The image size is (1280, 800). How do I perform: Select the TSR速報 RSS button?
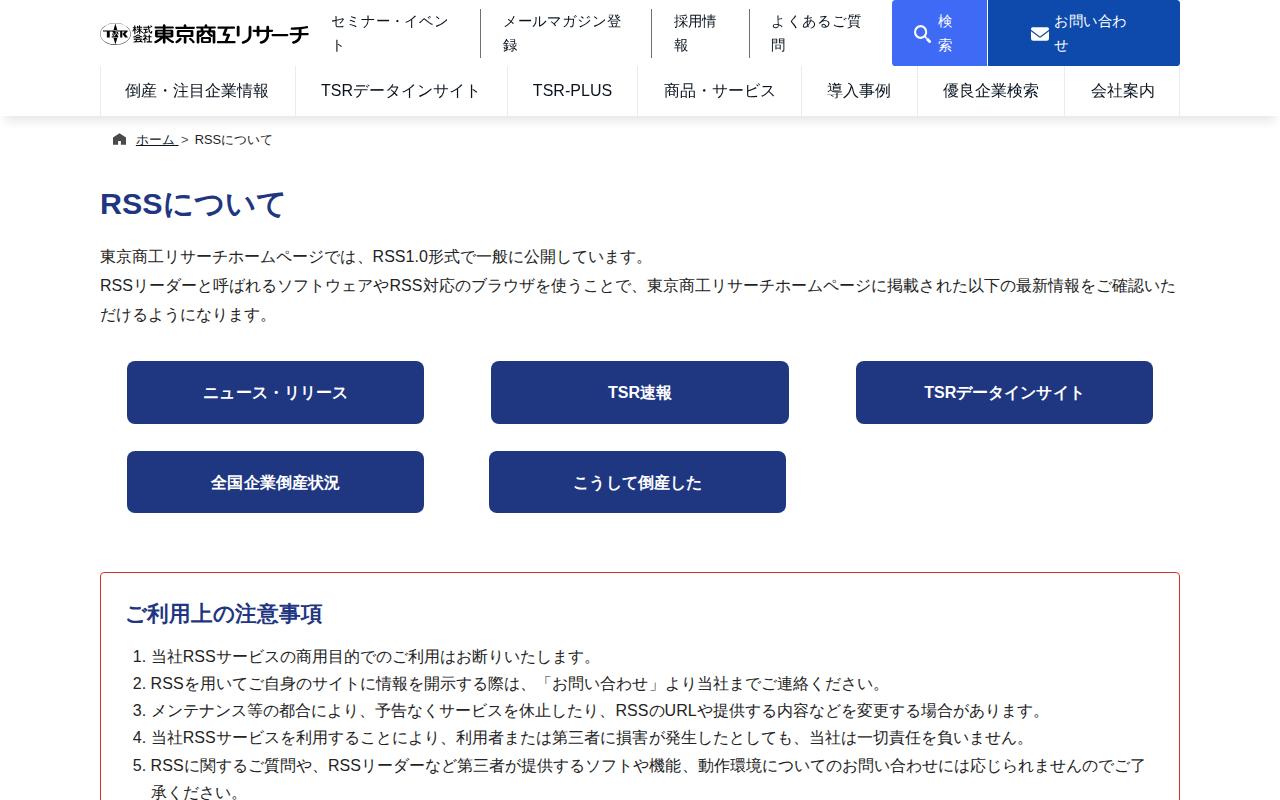(639, 392)
